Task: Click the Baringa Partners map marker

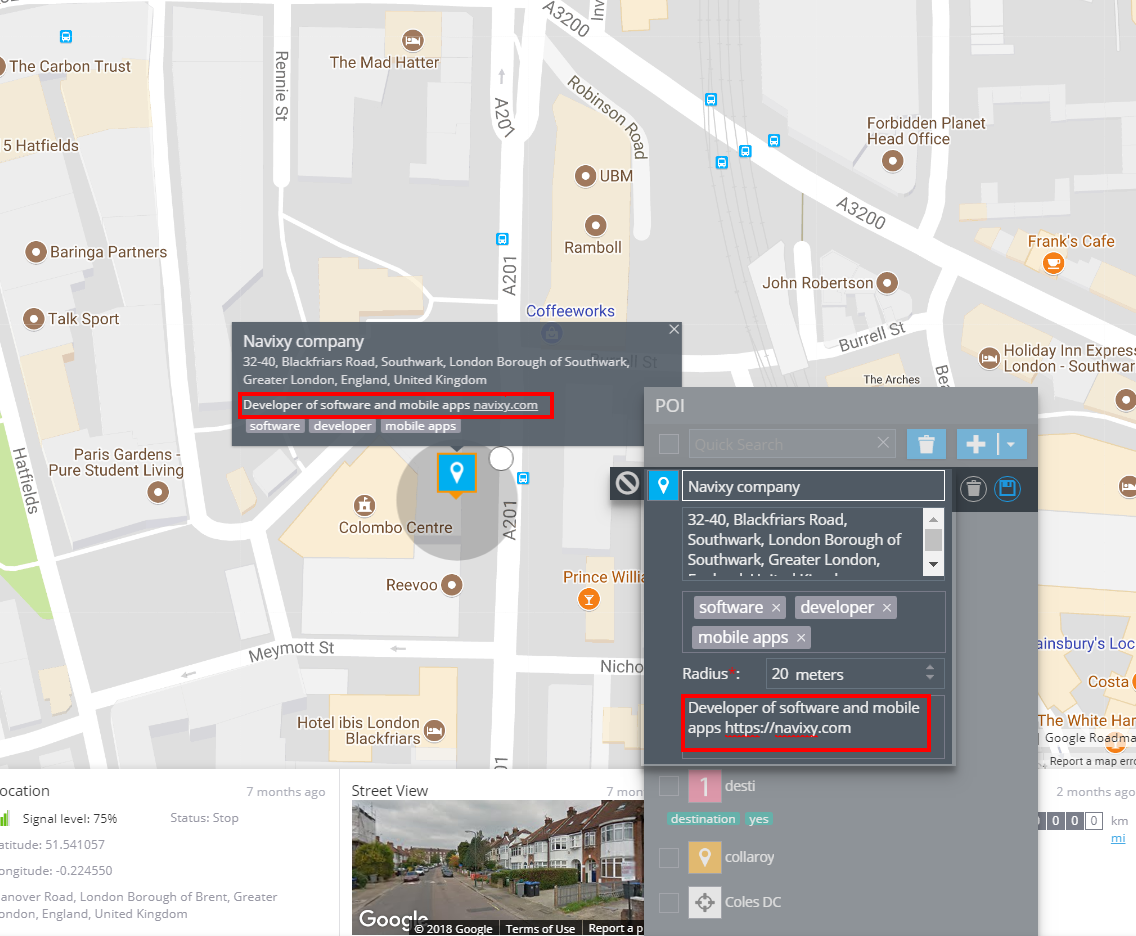Action: point(36,251)
